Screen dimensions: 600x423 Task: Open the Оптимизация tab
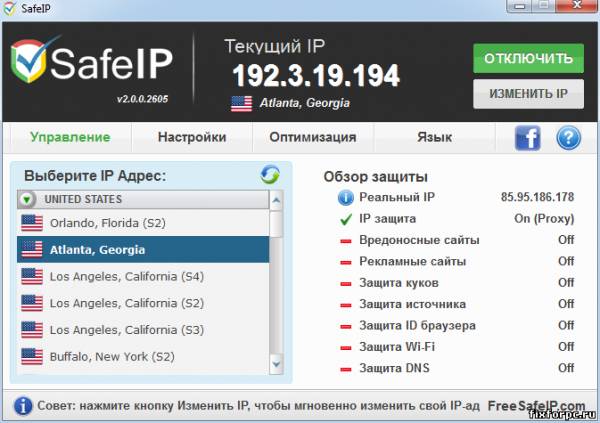click(313, 137)
